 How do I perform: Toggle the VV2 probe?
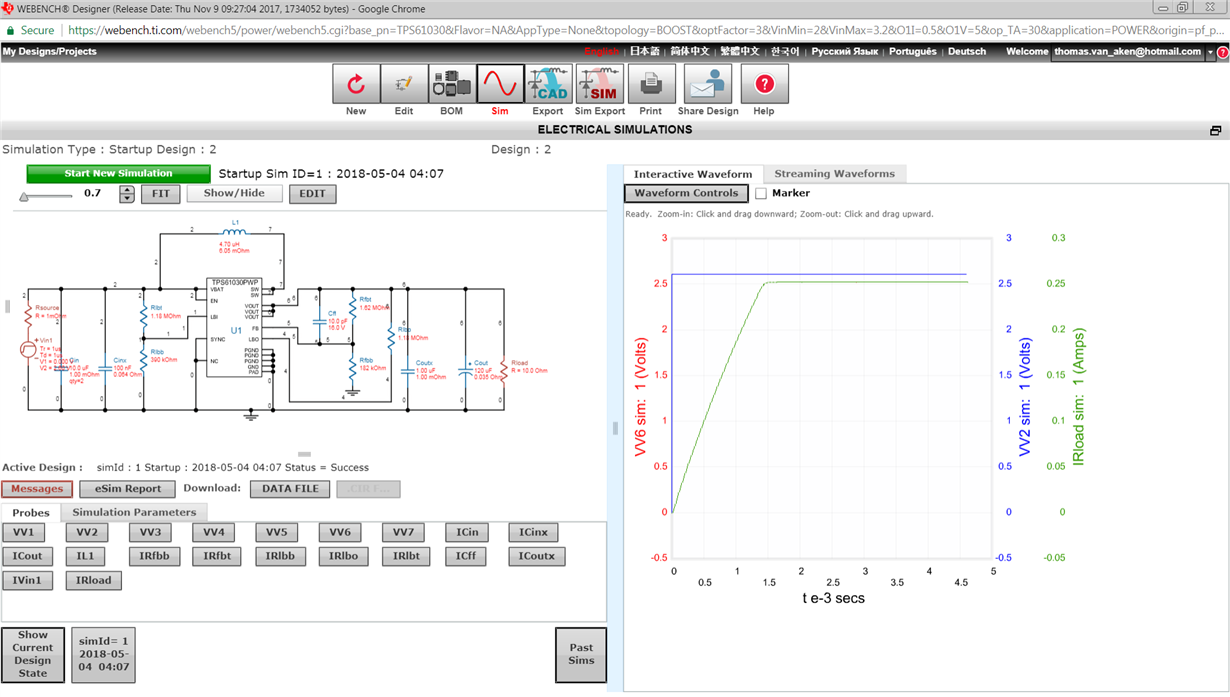pos(87,533)
